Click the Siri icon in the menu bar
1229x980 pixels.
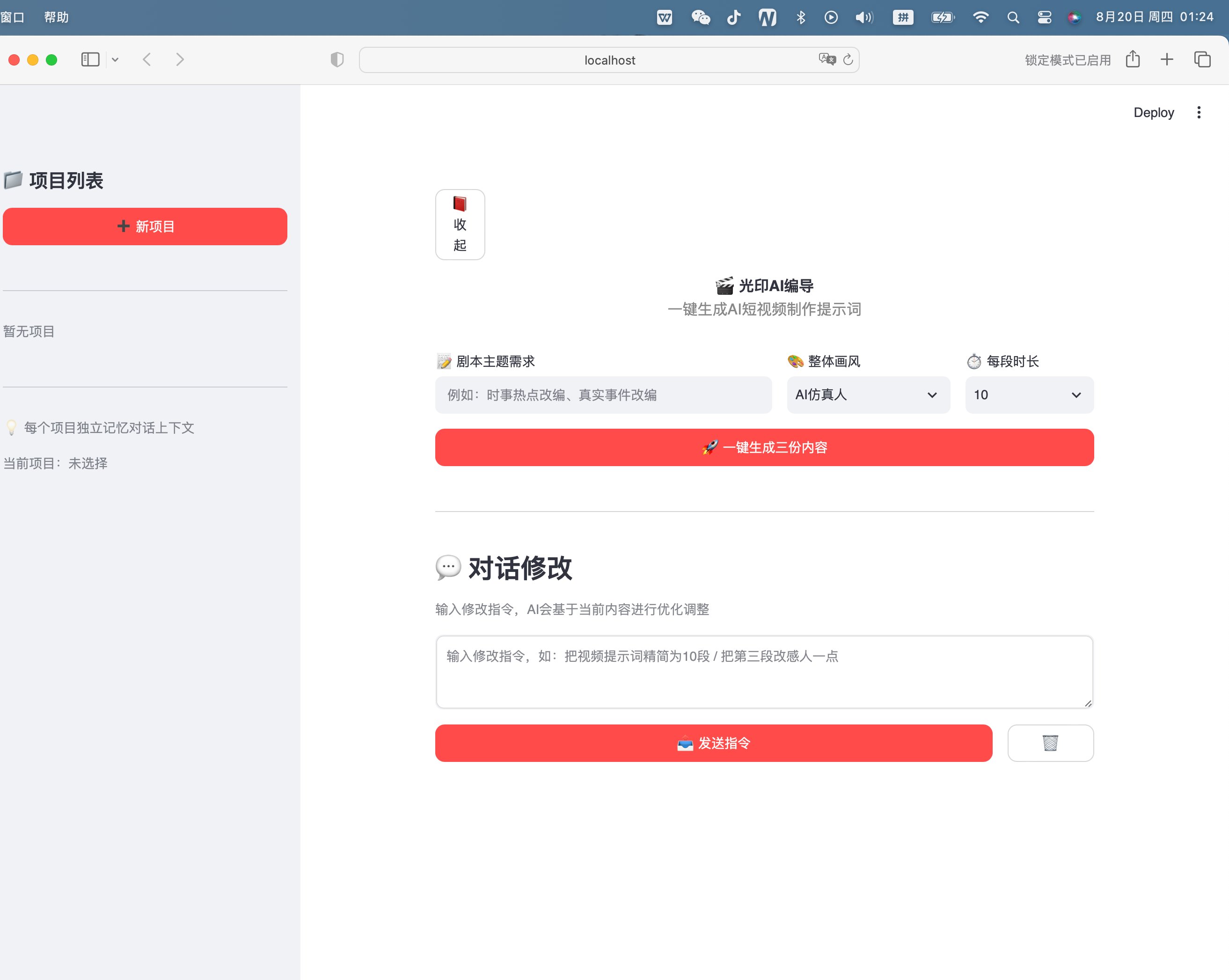1074,18
